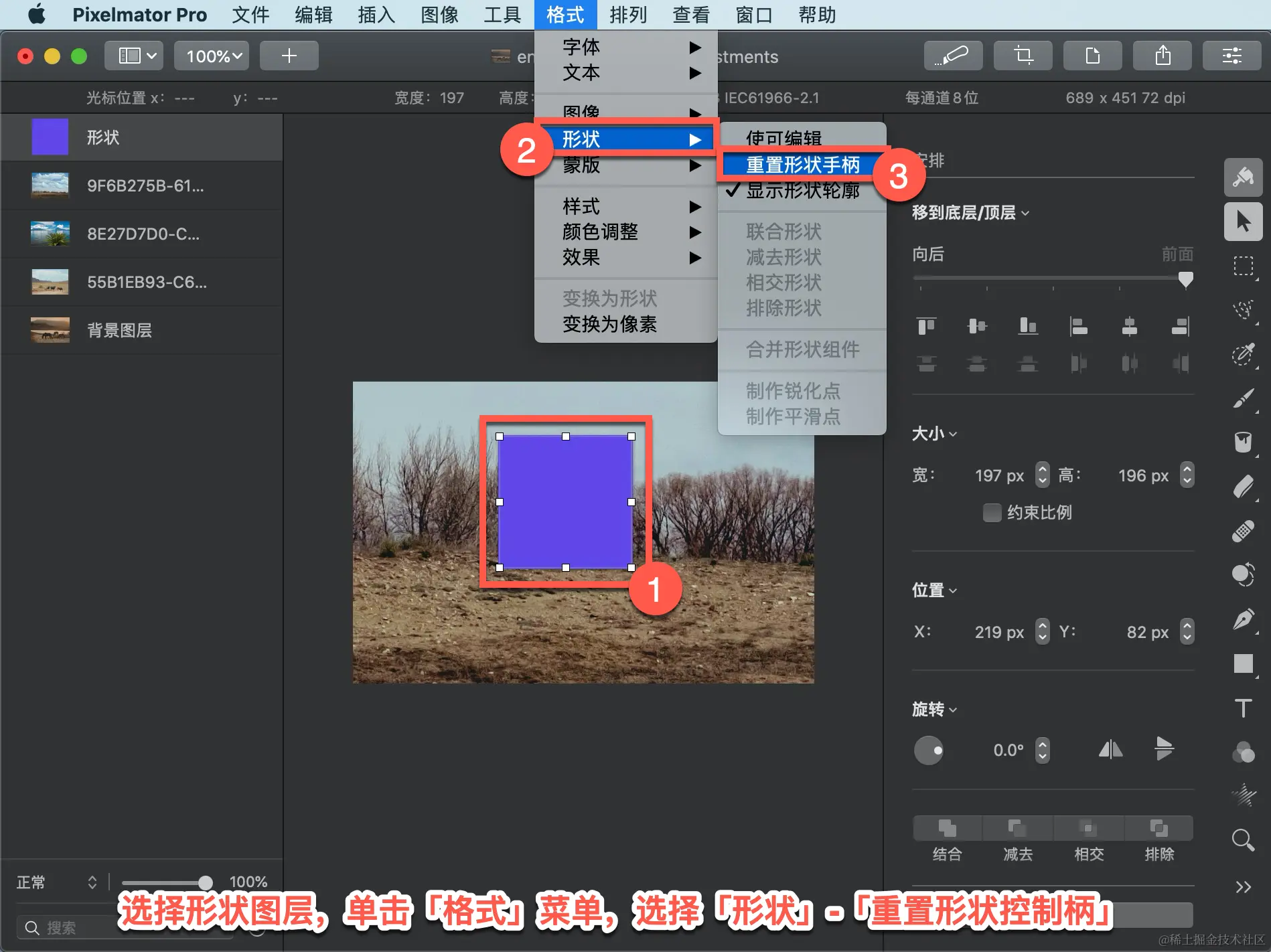
Task: Click the 搜索 layer search field
Action: click(124, 928)
